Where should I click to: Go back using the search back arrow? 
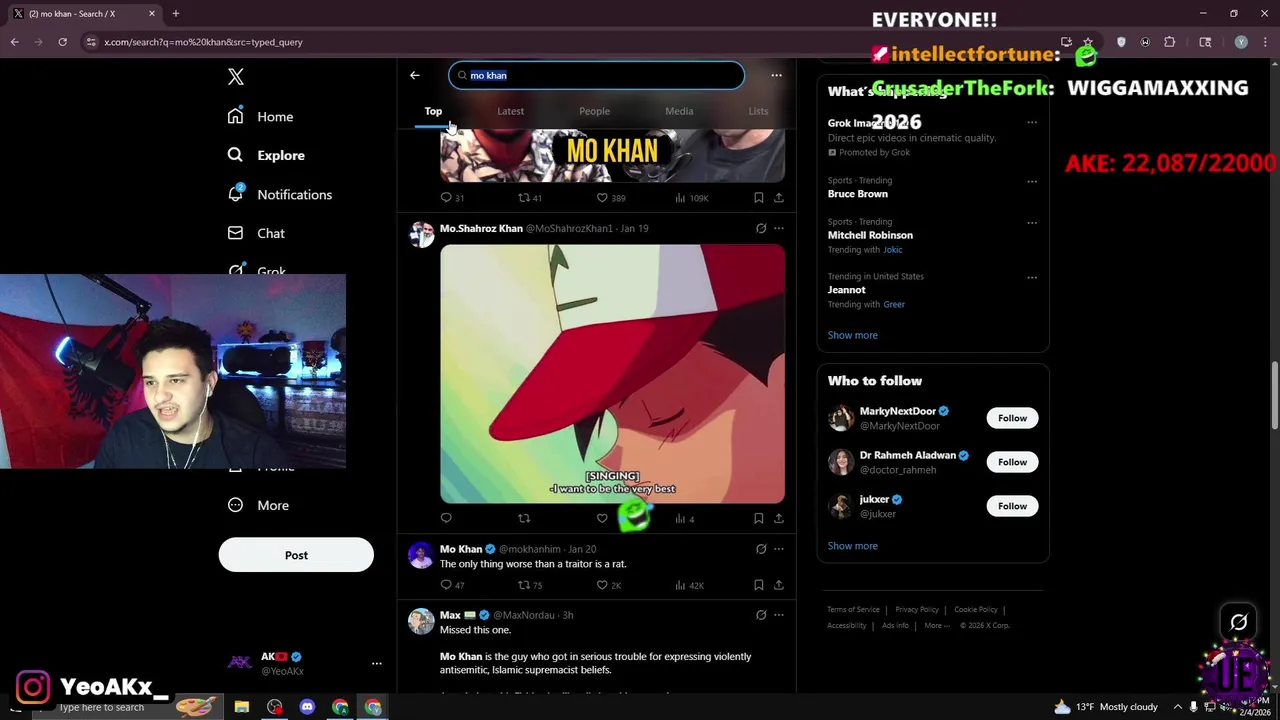point(415,75)
